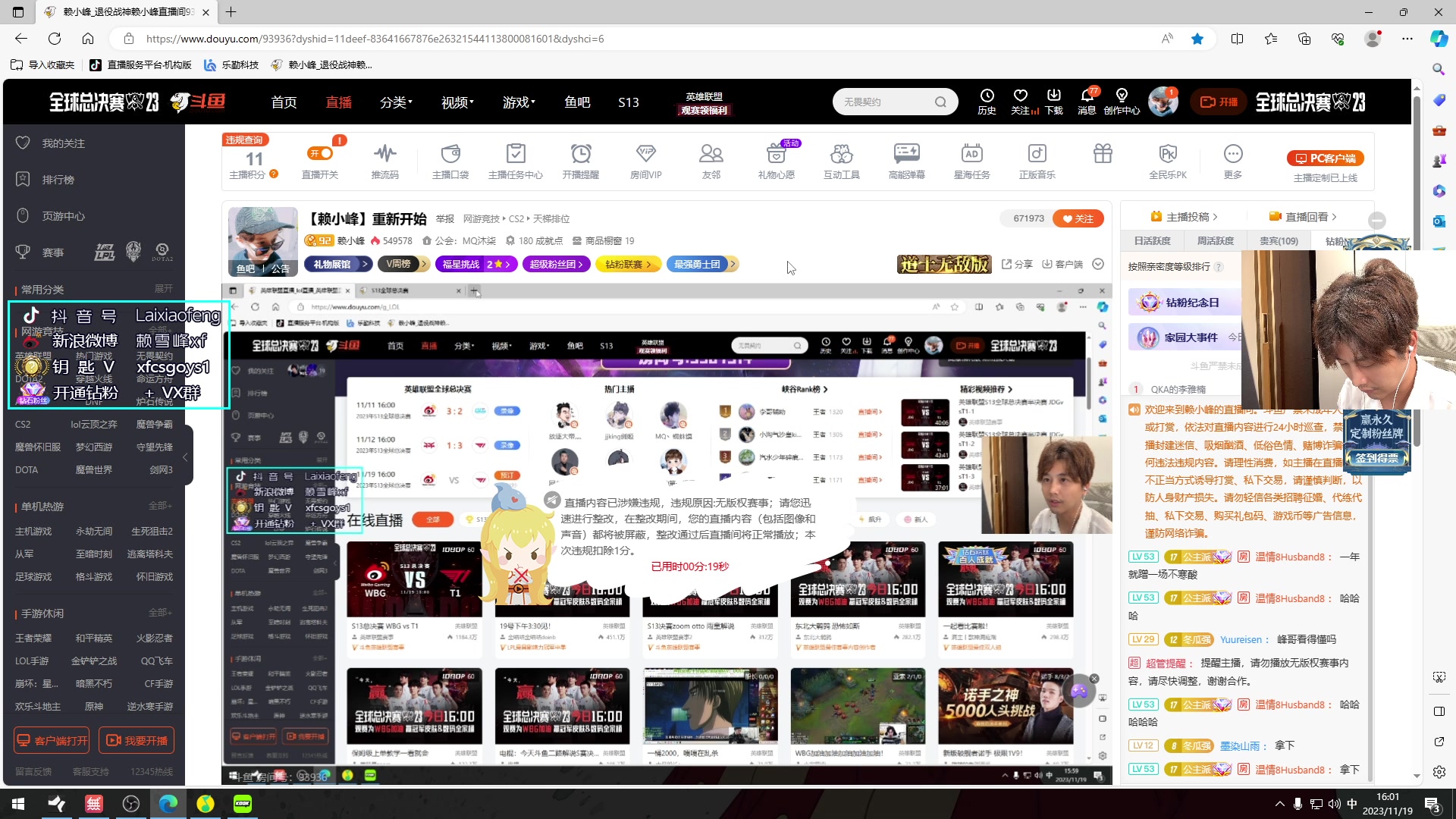Open the 正版音乐 music icon

click(x=1037, y=154)
